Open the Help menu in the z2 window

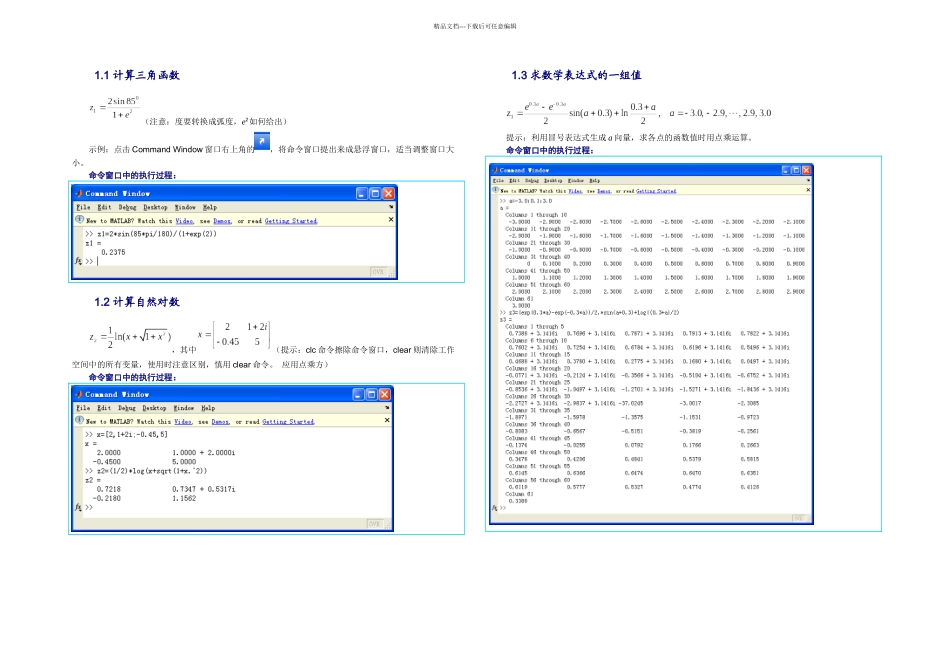click(x=208, y=408)
